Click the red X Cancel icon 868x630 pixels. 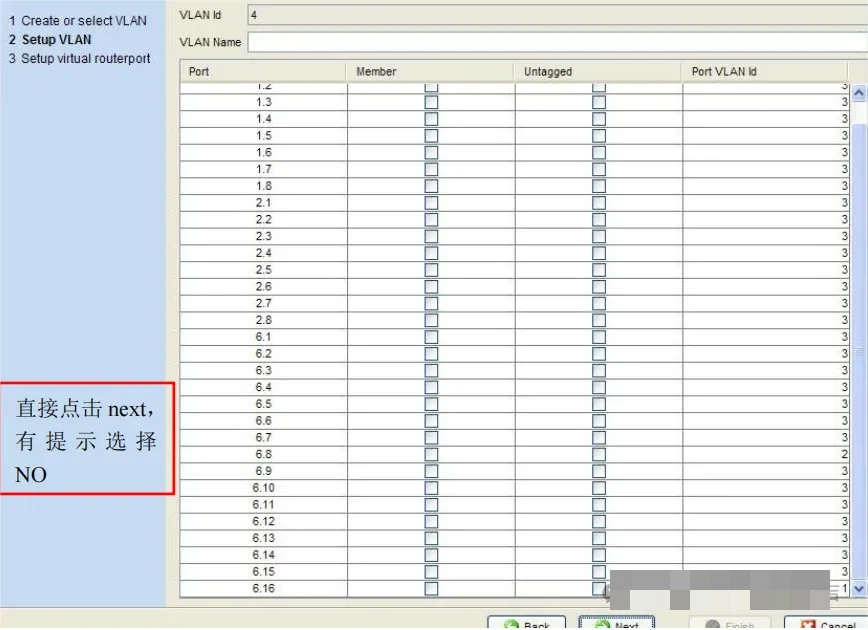[808, 626]
